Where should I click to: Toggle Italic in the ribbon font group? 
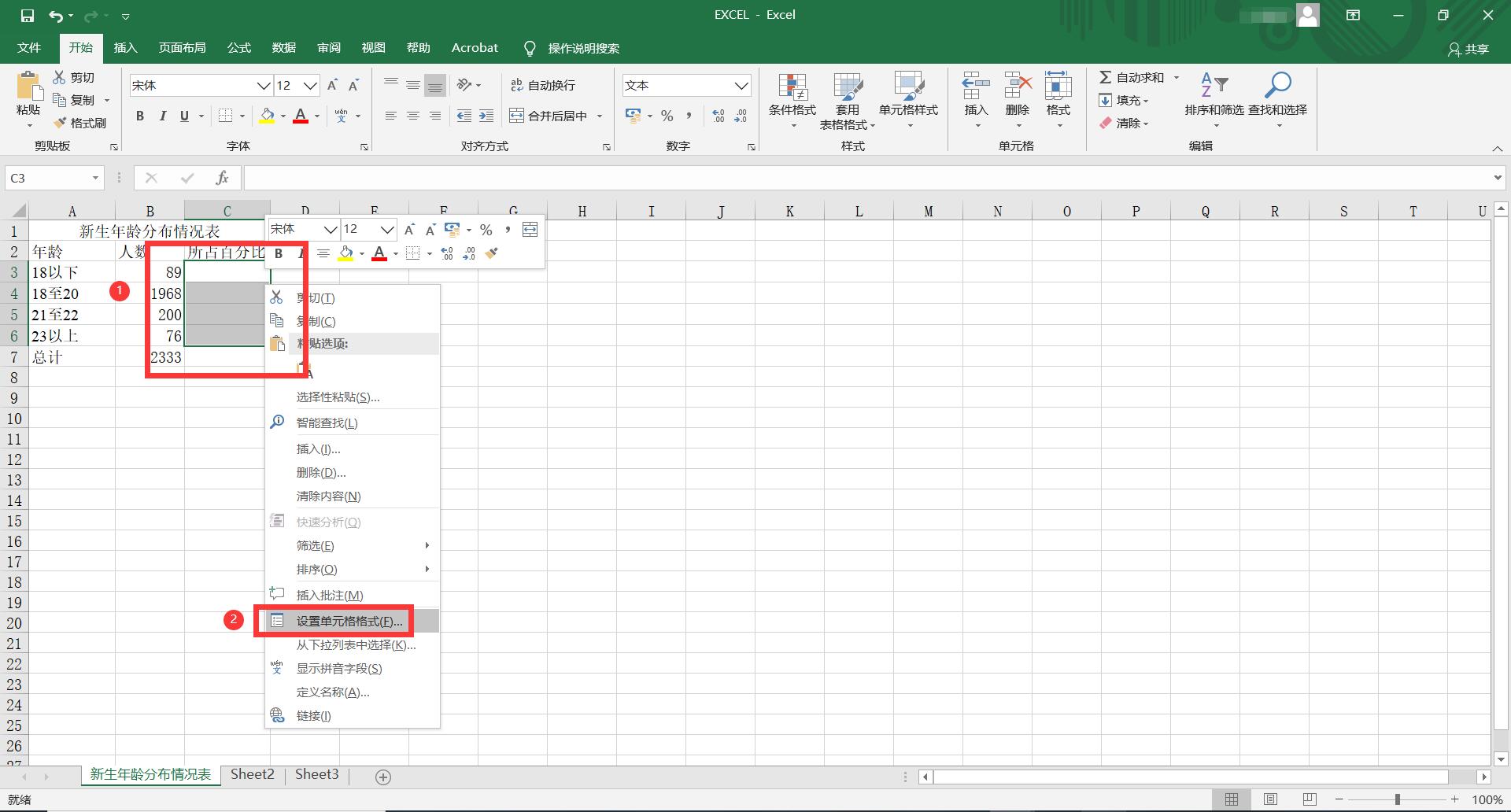tap(162, 116)
